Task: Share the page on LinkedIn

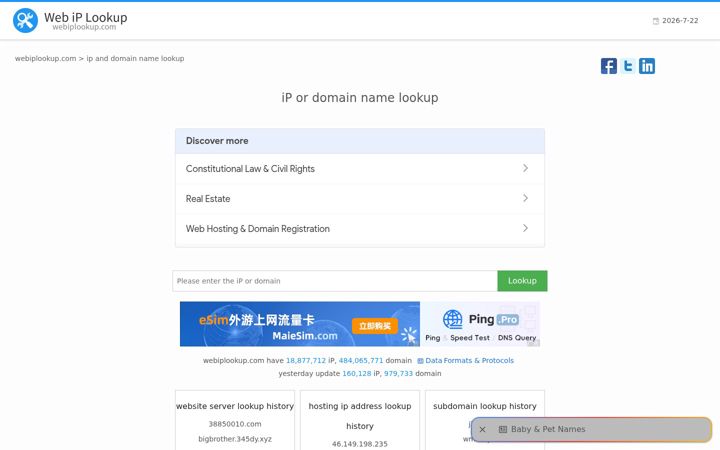Action: (647, 66)
